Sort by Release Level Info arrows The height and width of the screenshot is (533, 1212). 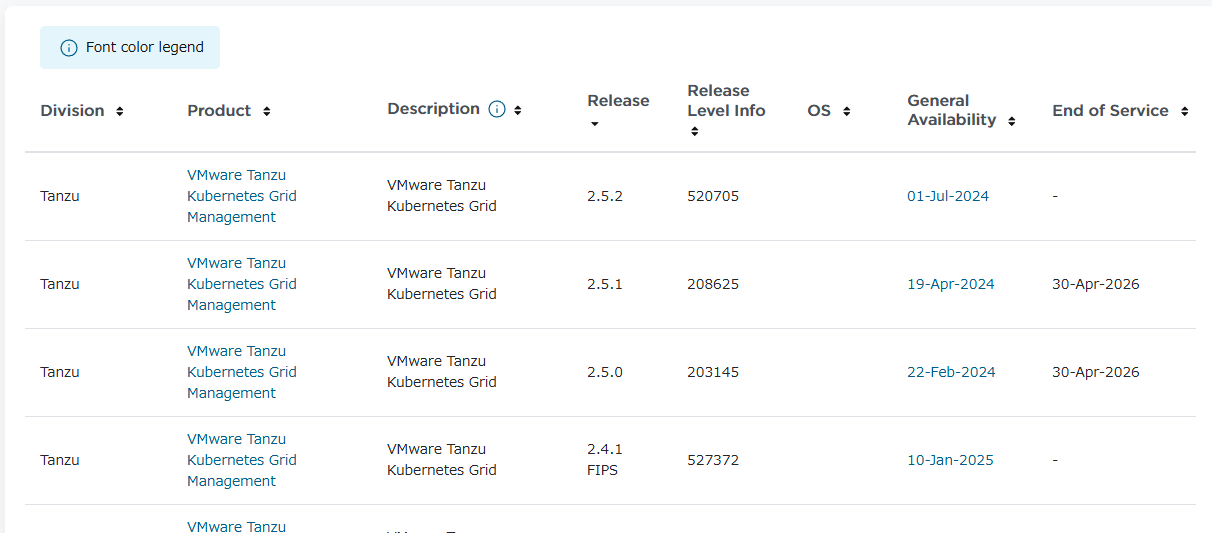click(694, 131)
